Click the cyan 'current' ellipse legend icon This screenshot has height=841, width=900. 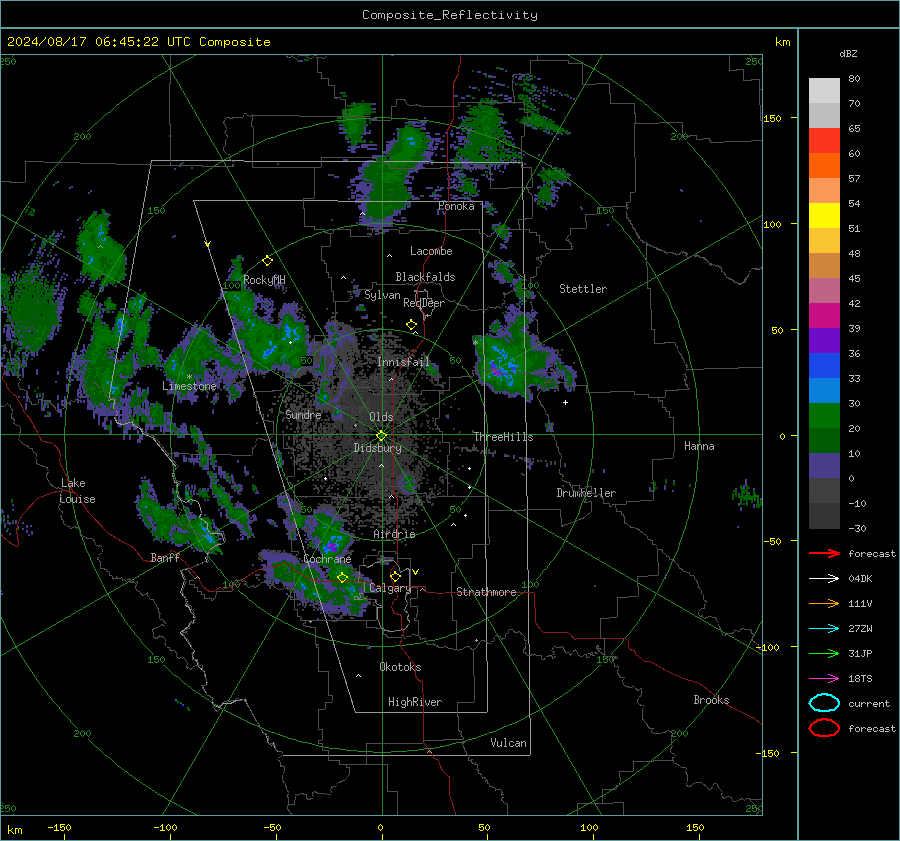click(x=824, y=703)
